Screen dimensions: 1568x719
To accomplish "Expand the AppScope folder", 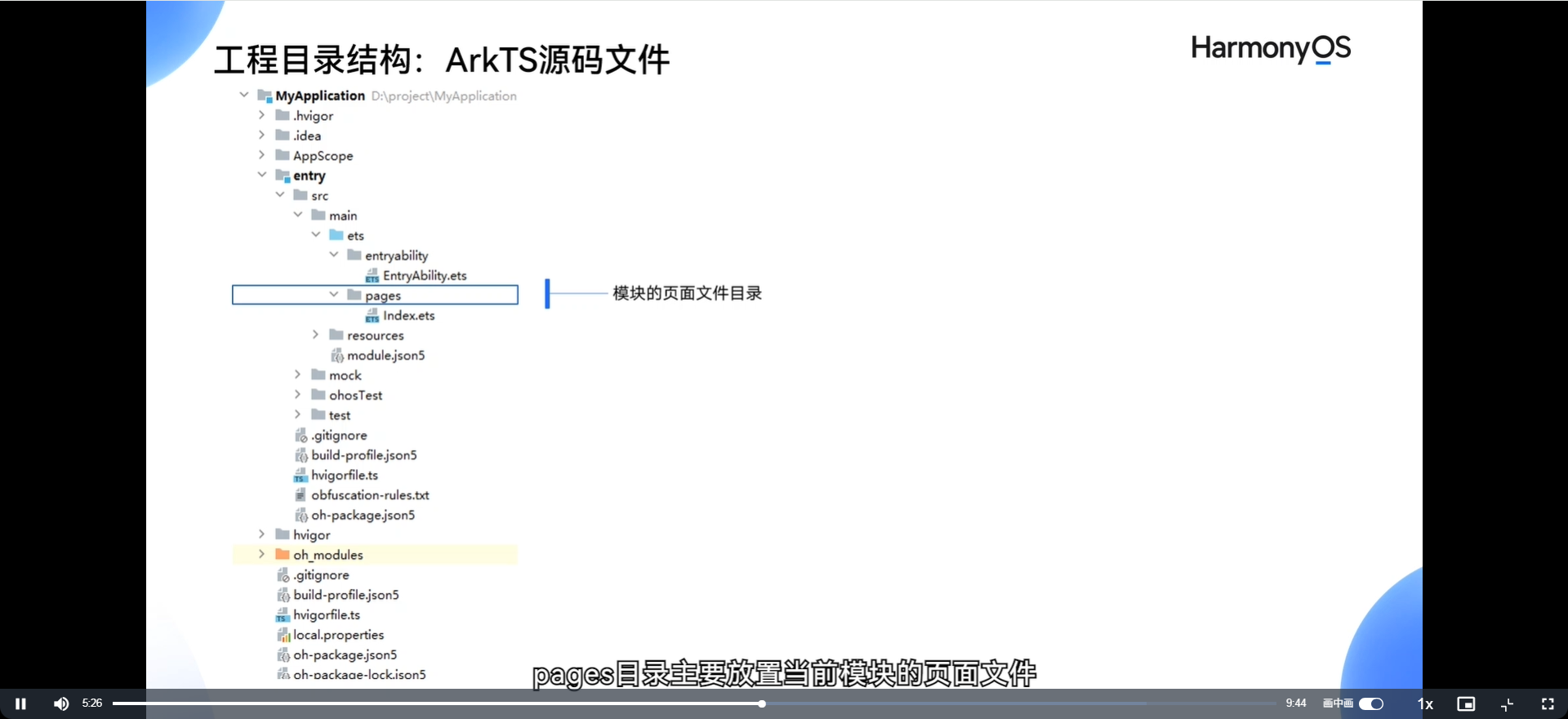I will tap(261, 154).
